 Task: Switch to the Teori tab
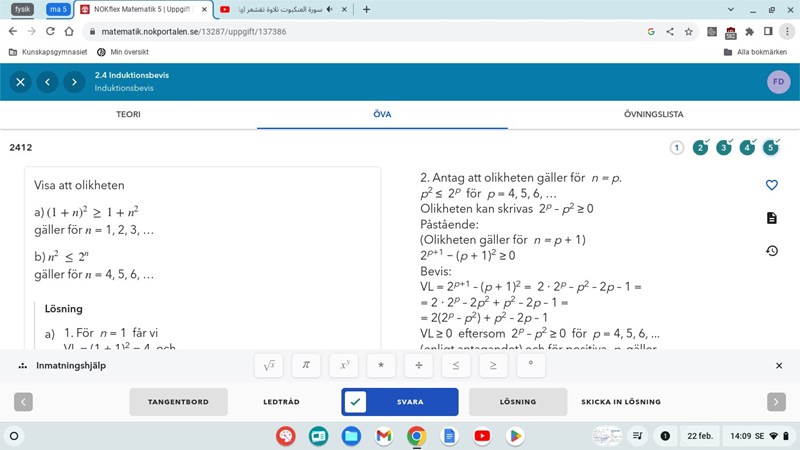click(x=128, y=114)
